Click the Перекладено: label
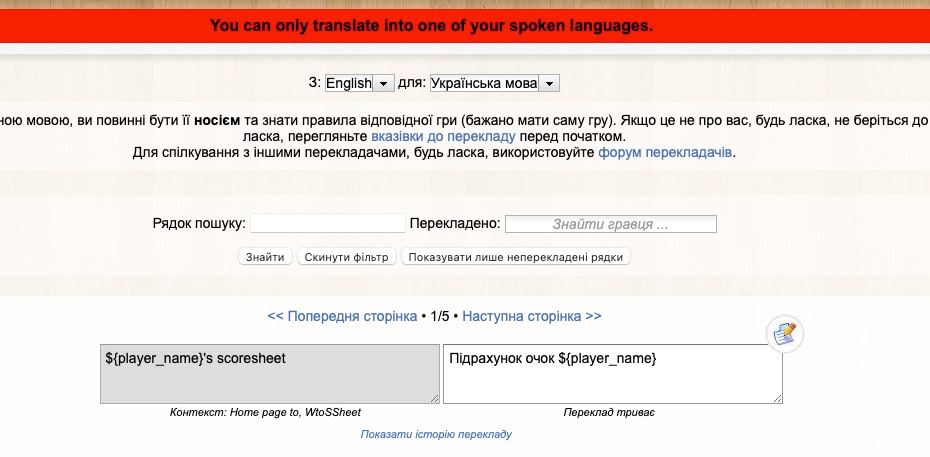930x457 pixels. [456, 224]
